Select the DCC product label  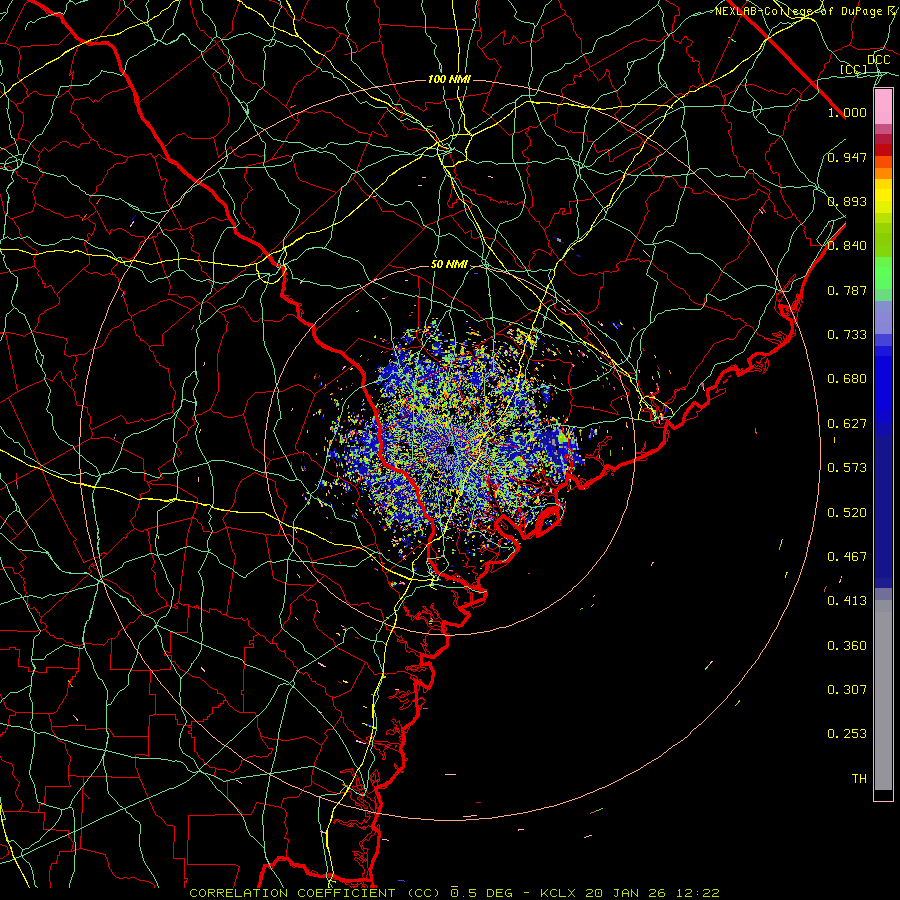[878, 60]
